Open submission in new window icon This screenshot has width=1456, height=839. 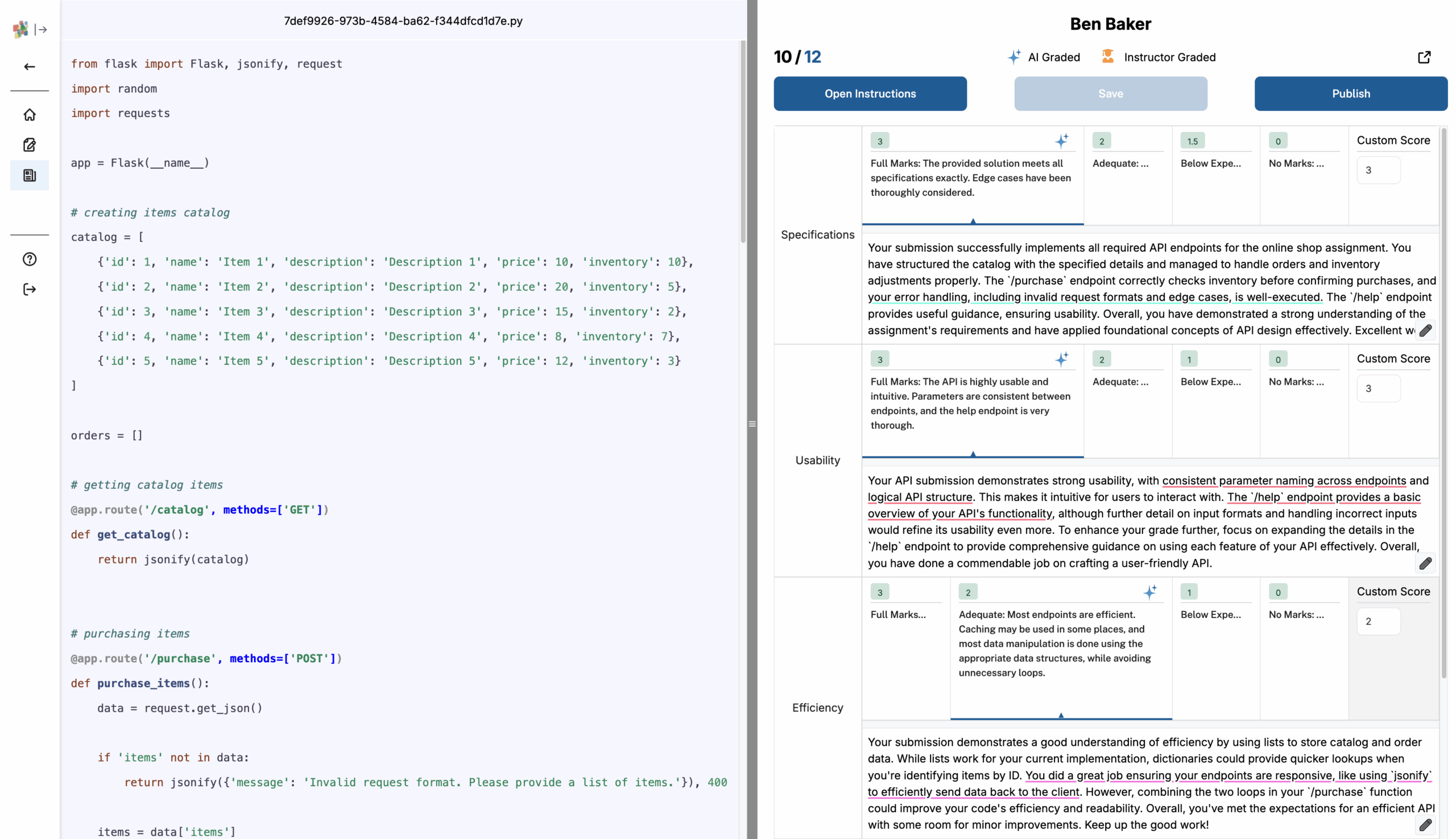click(1423, 57)
